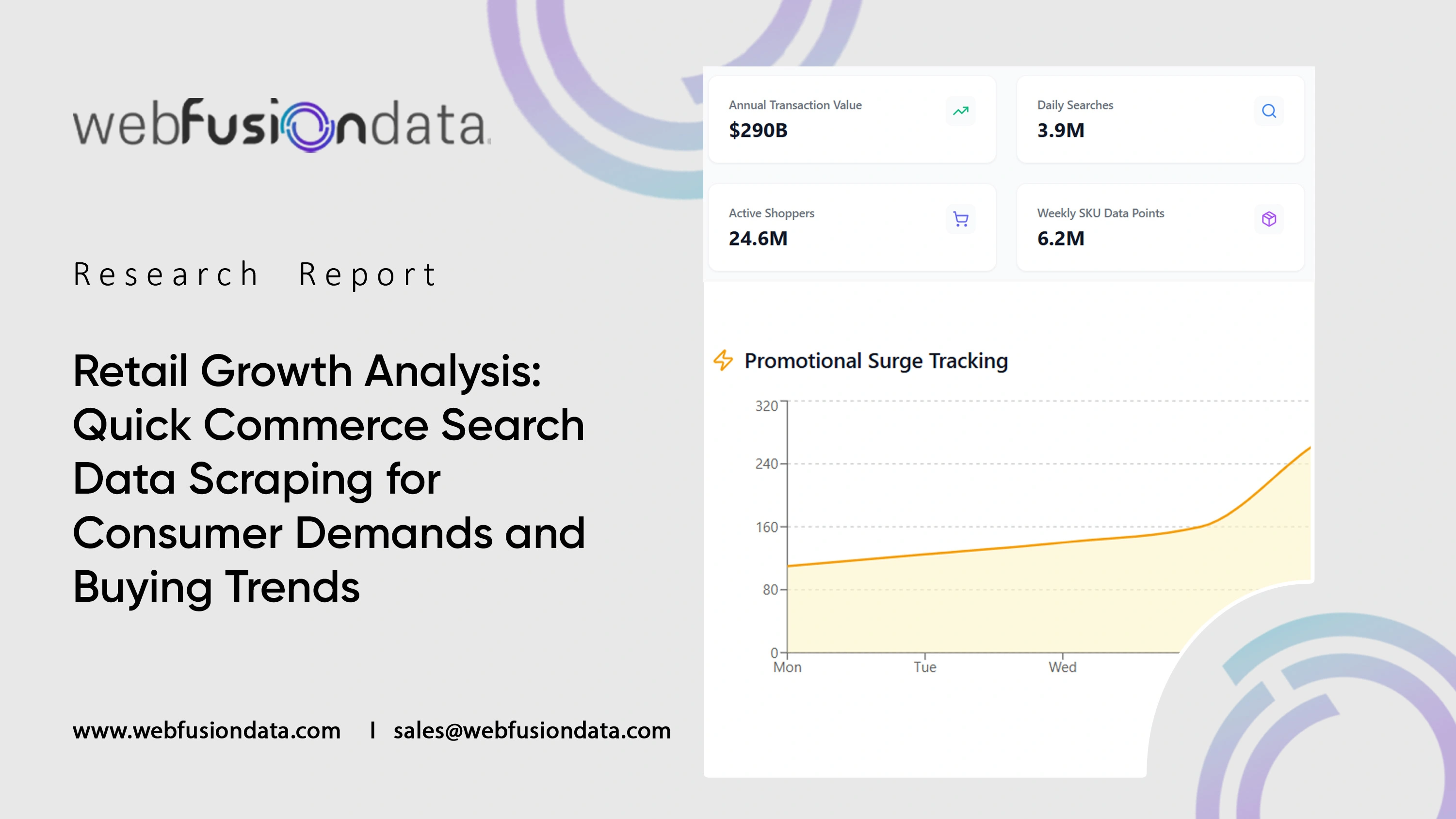Click the Mon label on the chart axis
This screenshot has width=1456, height=819.
[x=787, y=668]
